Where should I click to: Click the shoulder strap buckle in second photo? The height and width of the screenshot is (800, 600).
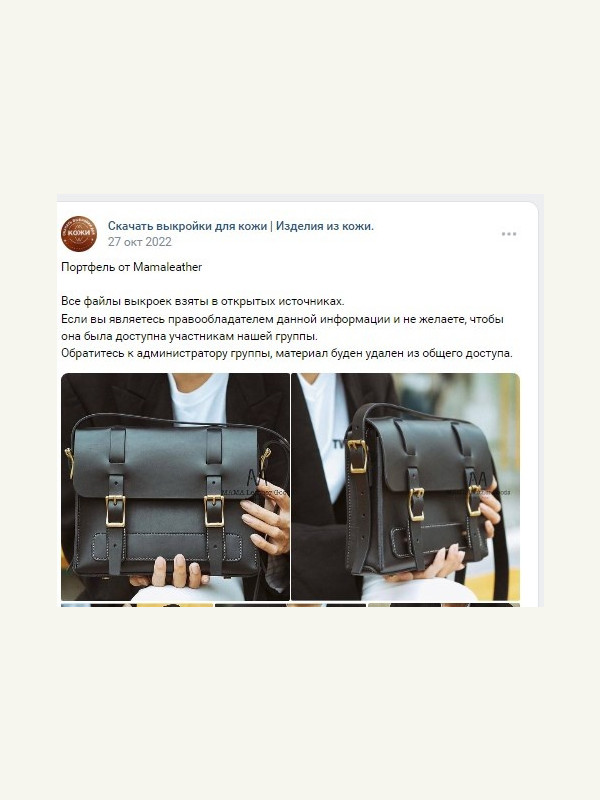coord(358,456)
